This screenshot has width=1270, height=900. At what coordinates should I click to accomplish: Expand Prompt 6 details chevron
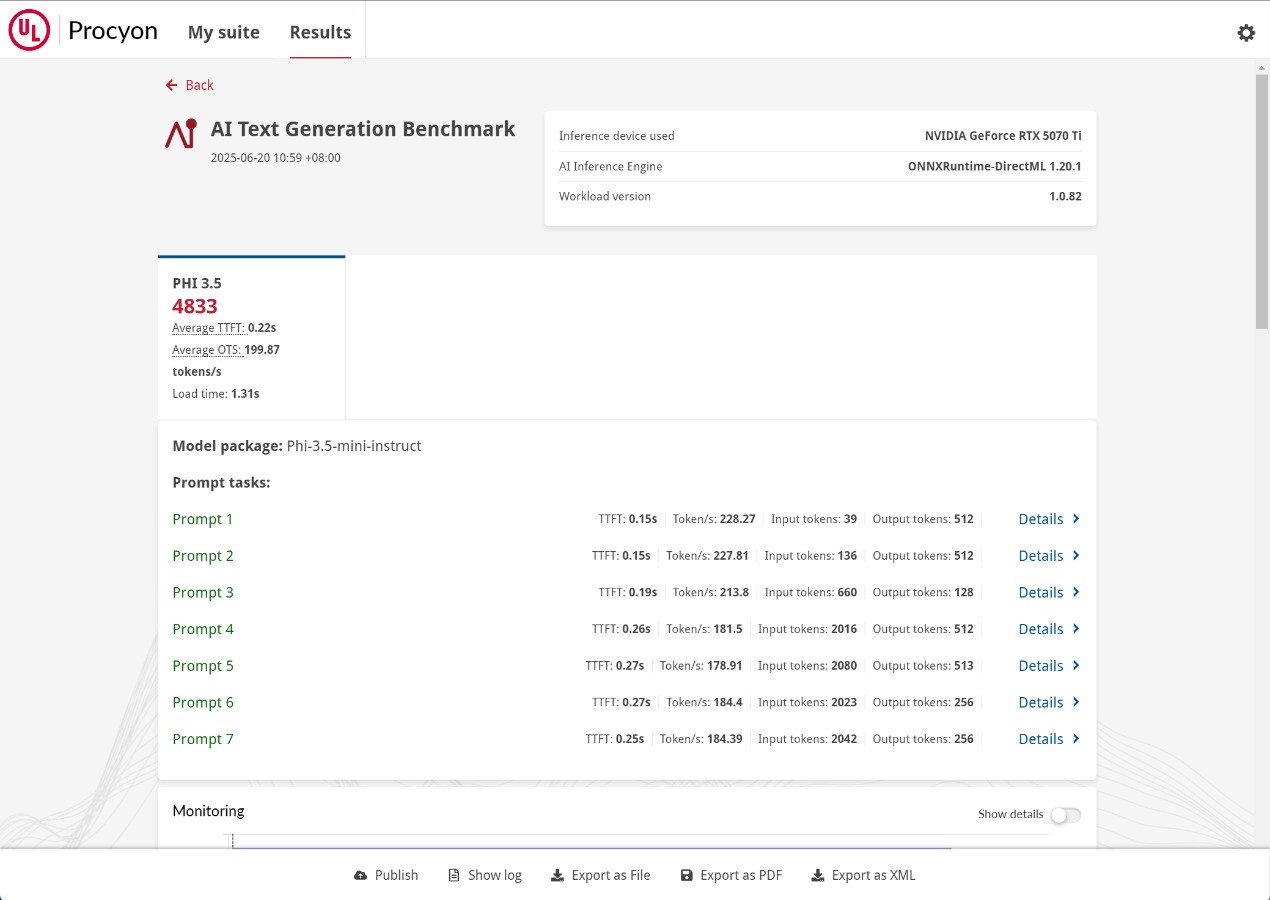click(x=1076, y=702)
